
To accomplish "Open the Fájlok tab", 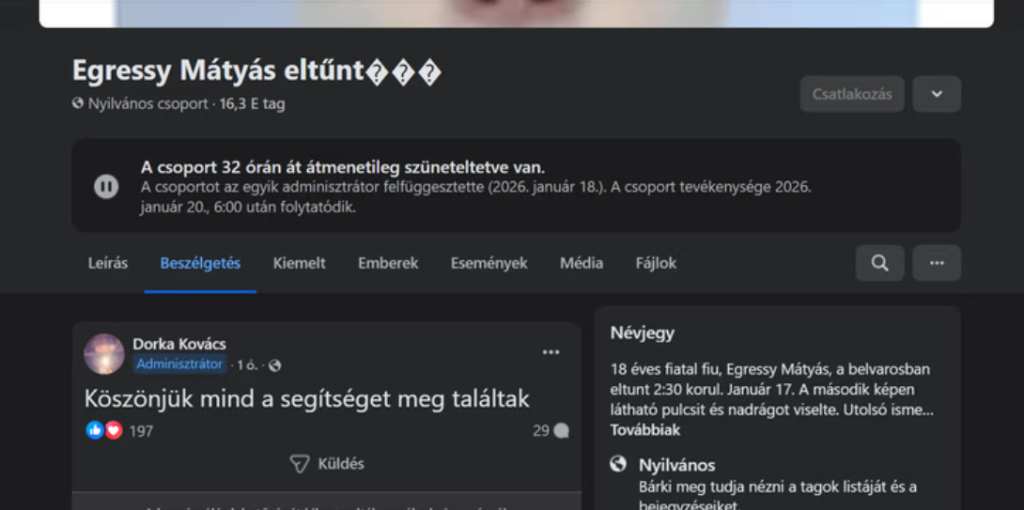I will (x=656, y=263).
